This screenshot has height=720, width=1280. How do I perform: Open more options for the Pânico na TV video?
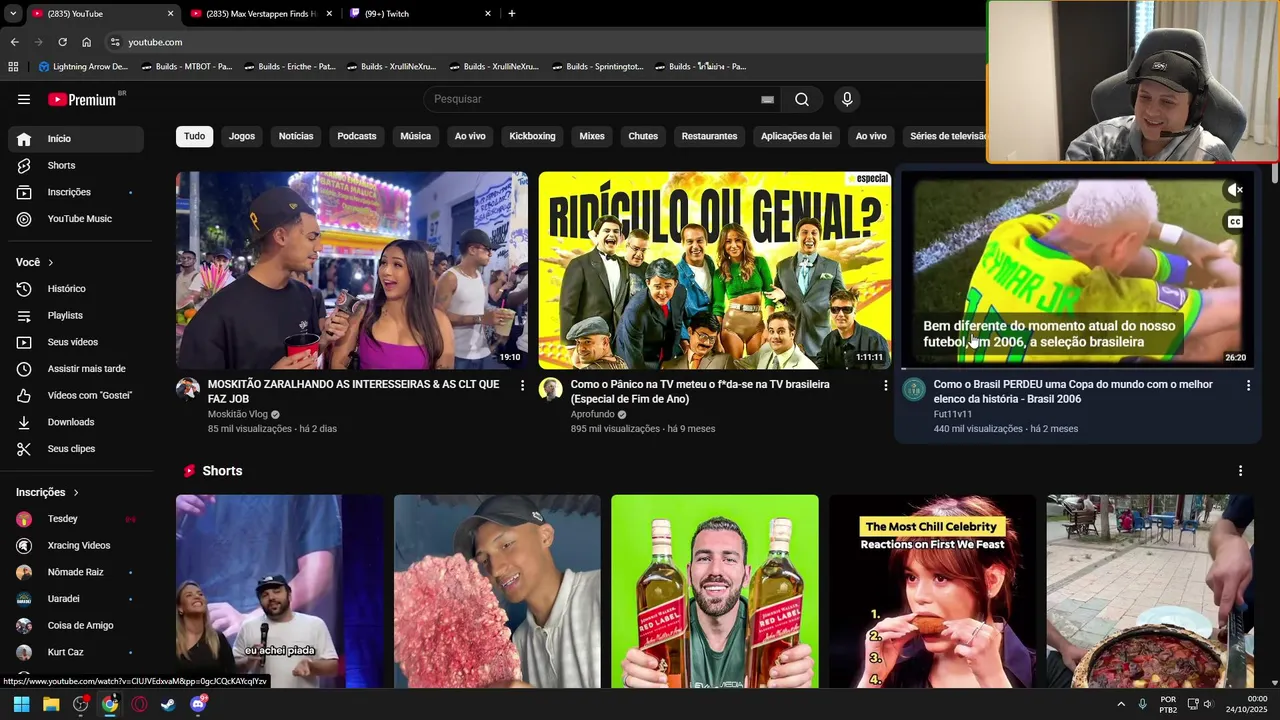885,385
